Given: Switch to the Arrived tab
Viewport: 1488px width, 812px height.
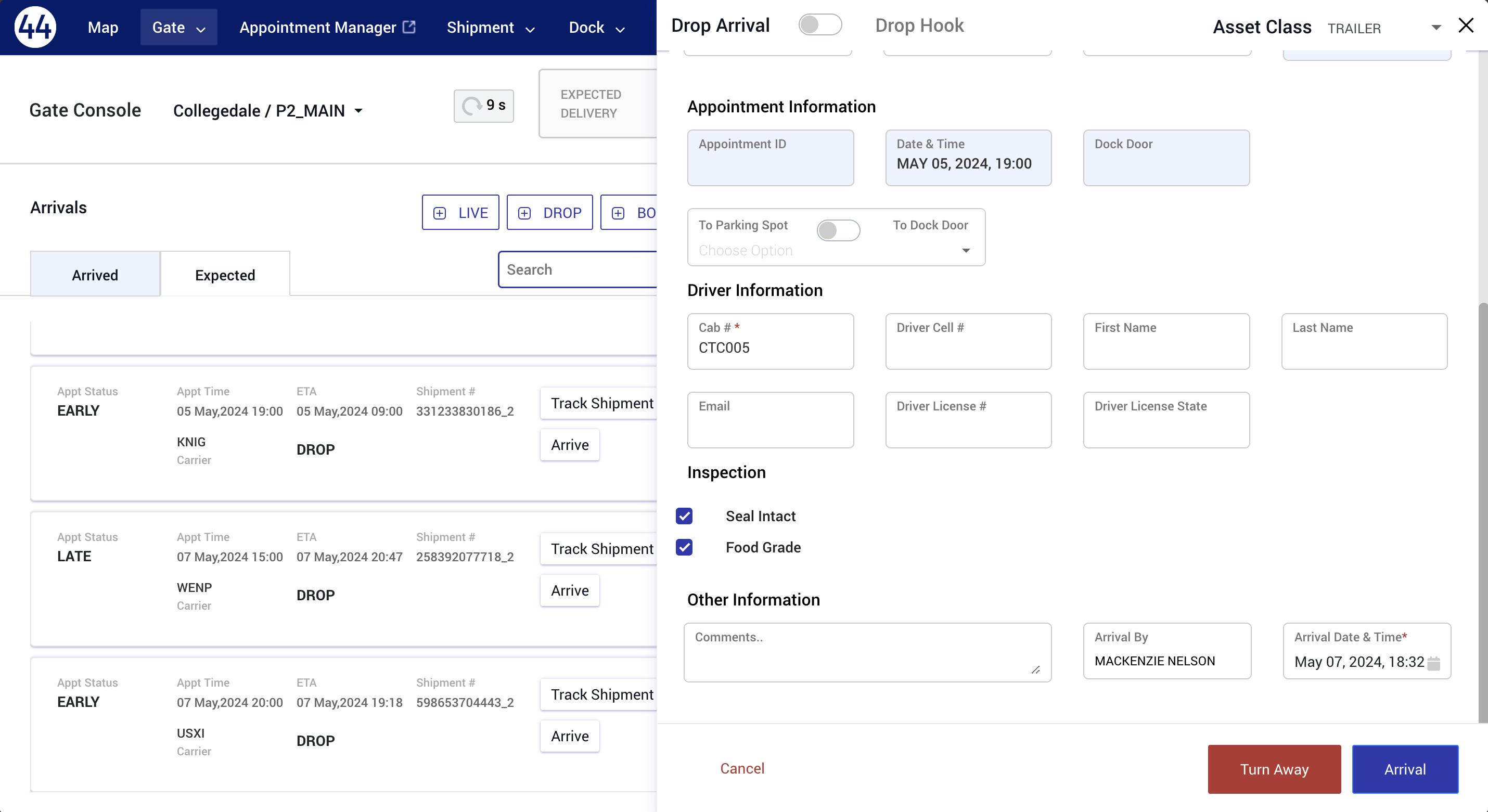Looking at the screenshot, I should point(95,274).
